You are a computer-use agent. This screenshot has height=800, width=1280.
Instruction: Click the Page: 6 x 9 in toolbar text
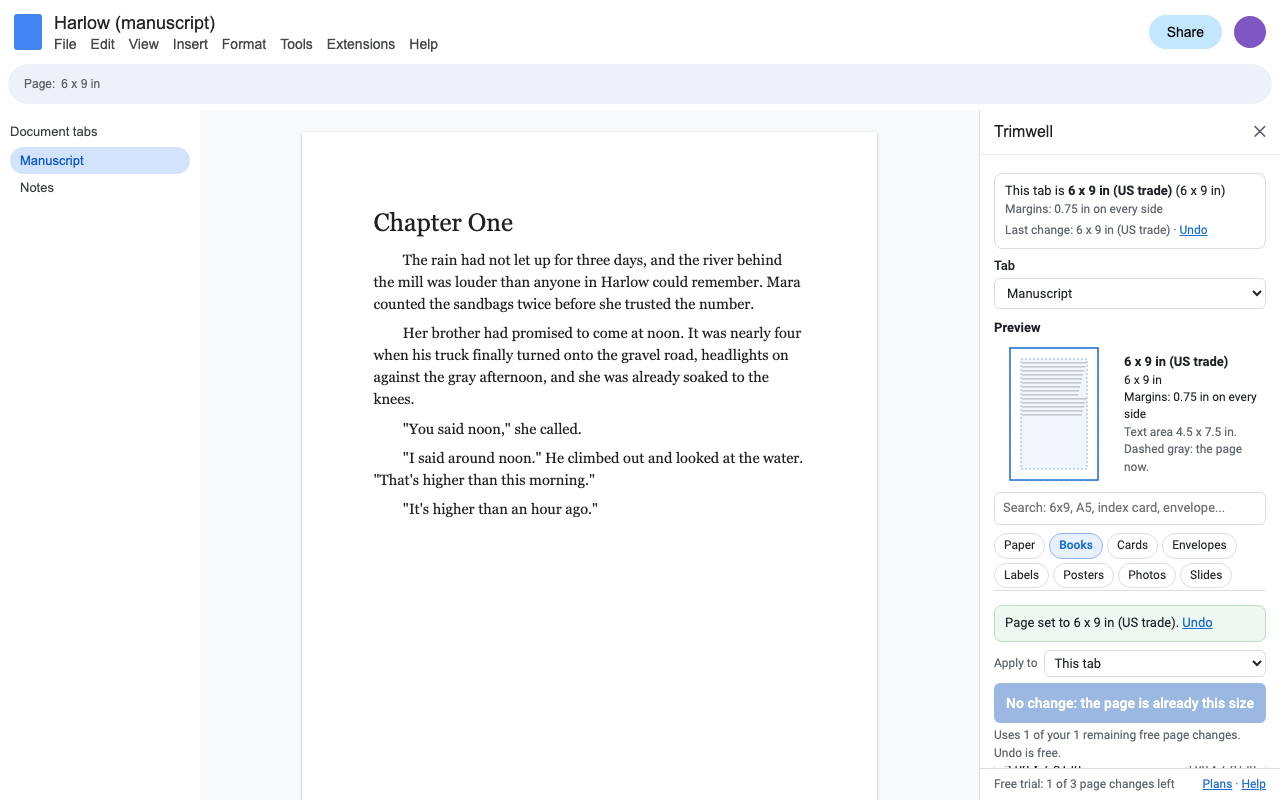coord(62,84)
